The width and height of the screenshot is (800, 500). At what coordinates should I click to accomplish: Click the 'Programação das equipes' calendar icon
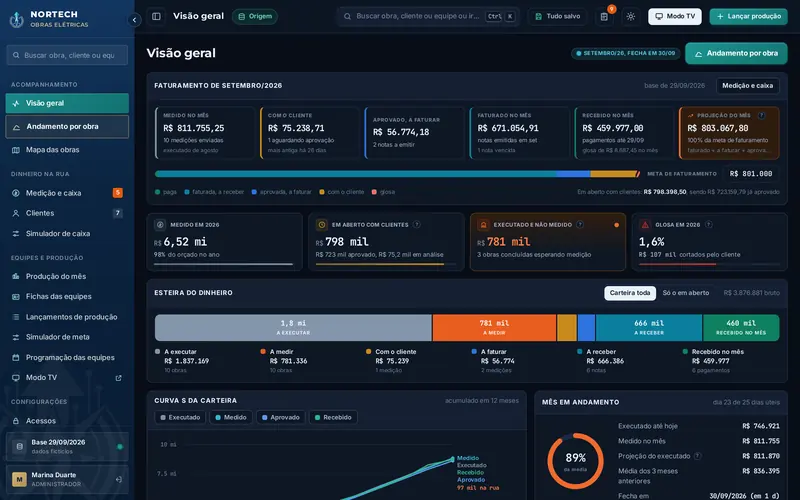coord(16,358)
